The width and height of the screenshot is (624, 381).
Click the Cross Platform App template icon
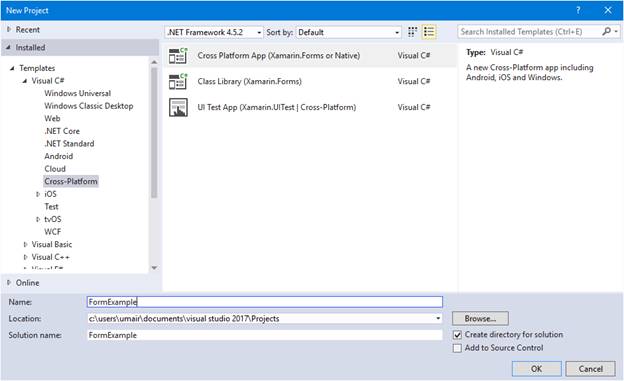[x=178, y=56]
